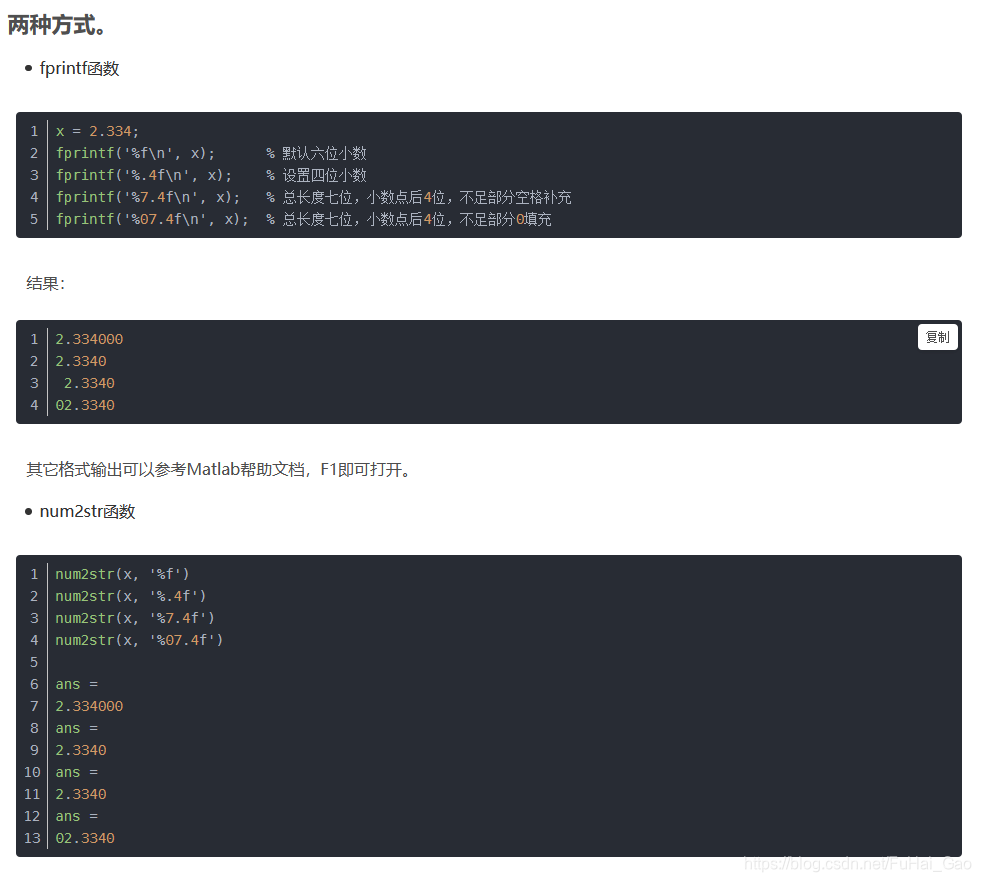
Task: Click ans = on line 10
Action: (76, 772)
